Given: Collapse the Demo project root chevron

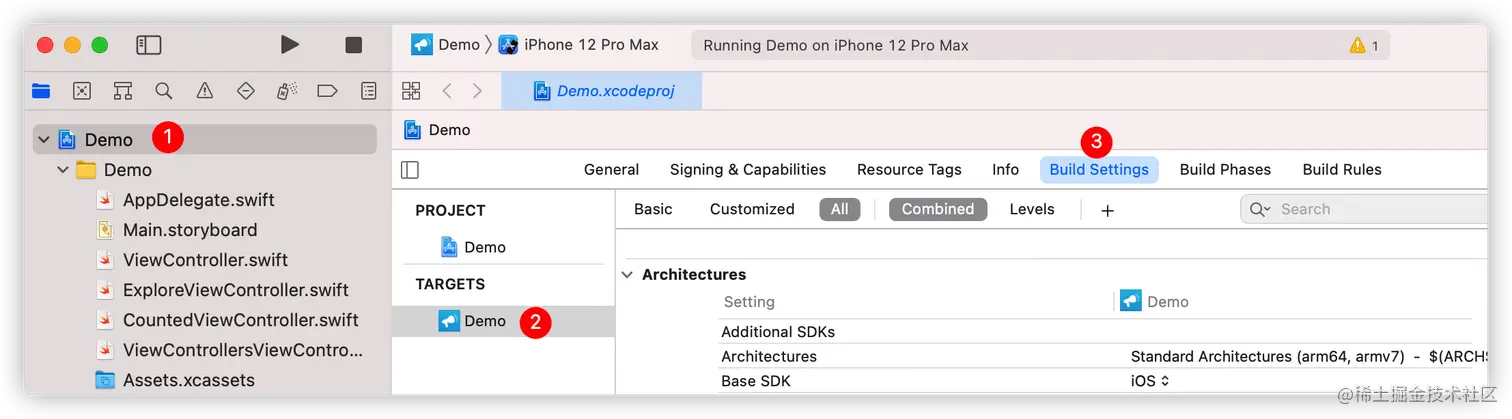Looking at the screenshot, I should click(x=43, y=140).
